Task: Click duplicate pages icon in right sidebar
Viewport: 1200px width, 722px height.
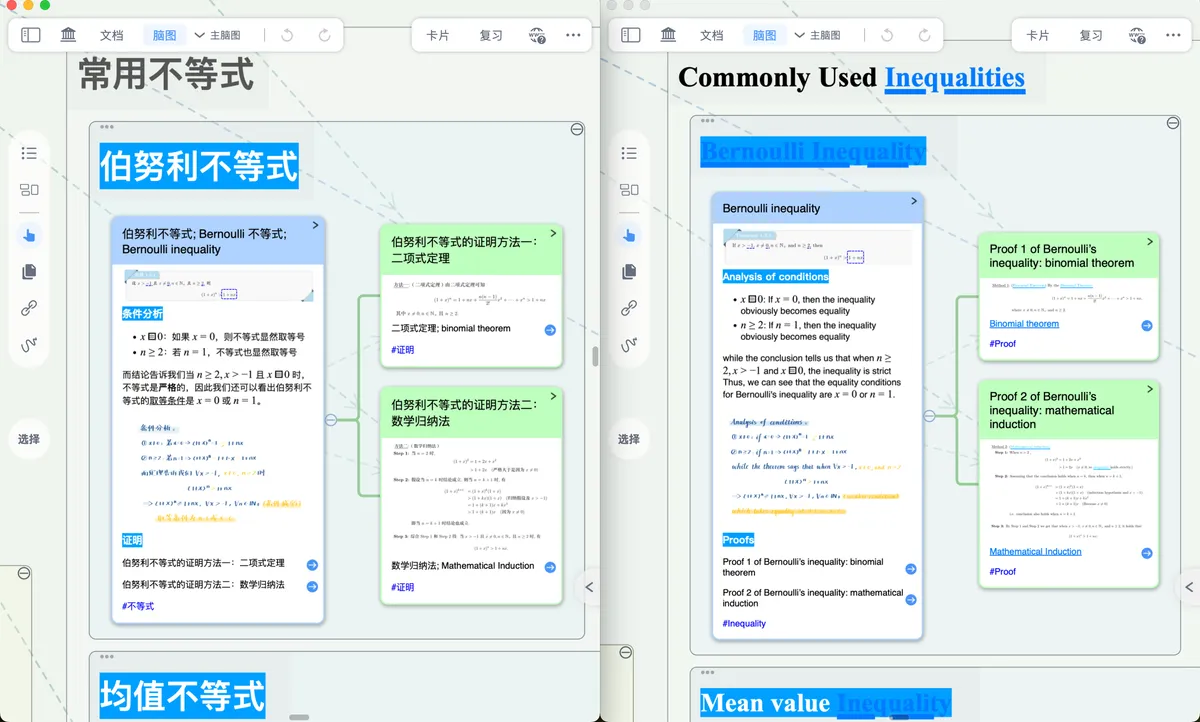Action: (x=629, y=271)
